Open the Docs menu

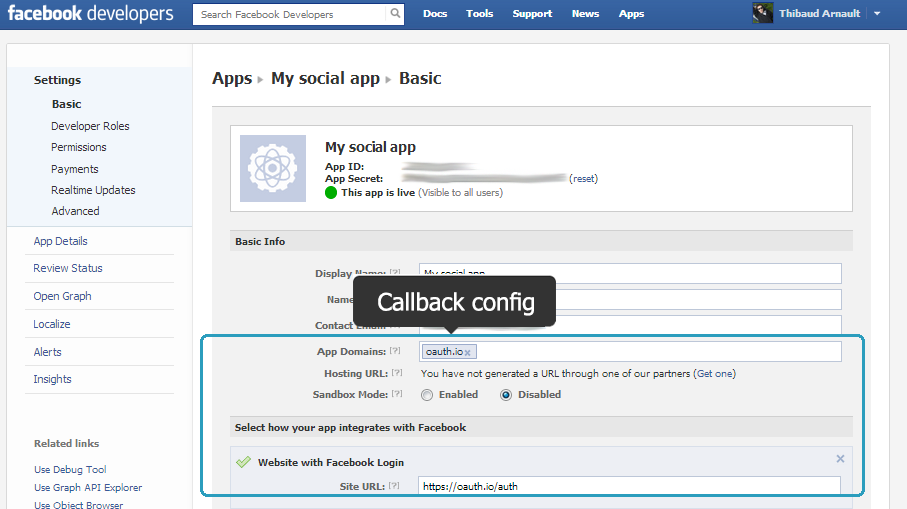coord(435,13)
